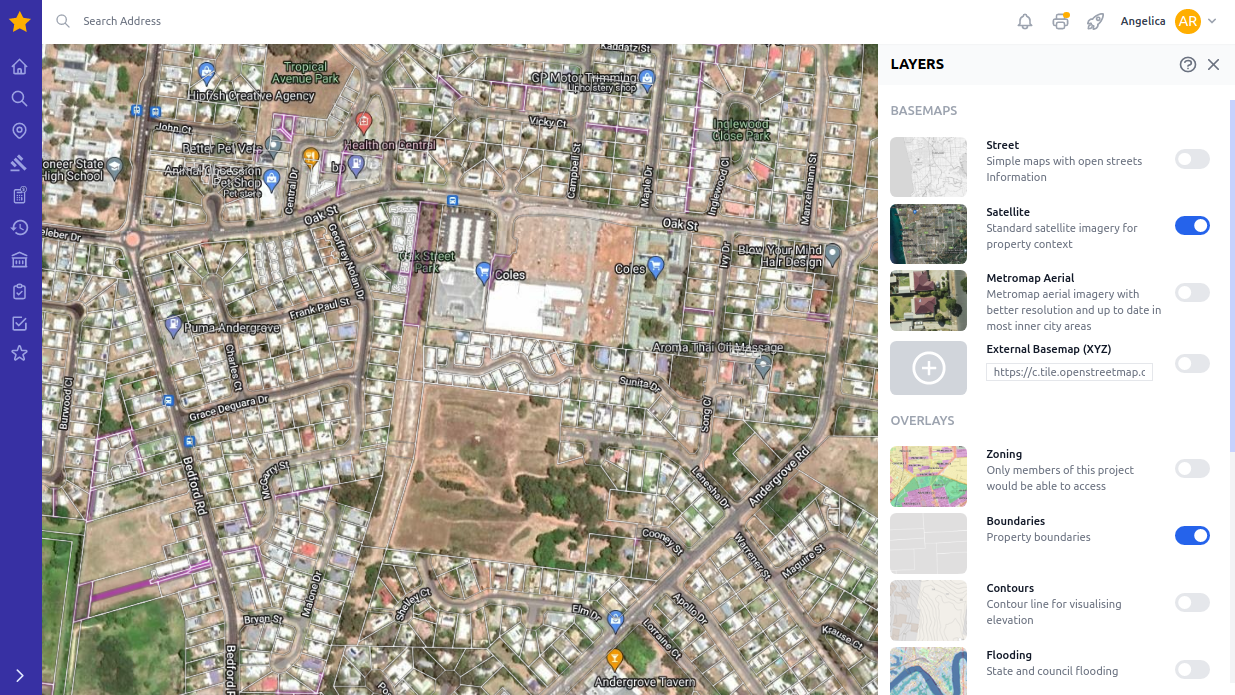Click the Puma Andergrave fuel marker

(174, 326)
